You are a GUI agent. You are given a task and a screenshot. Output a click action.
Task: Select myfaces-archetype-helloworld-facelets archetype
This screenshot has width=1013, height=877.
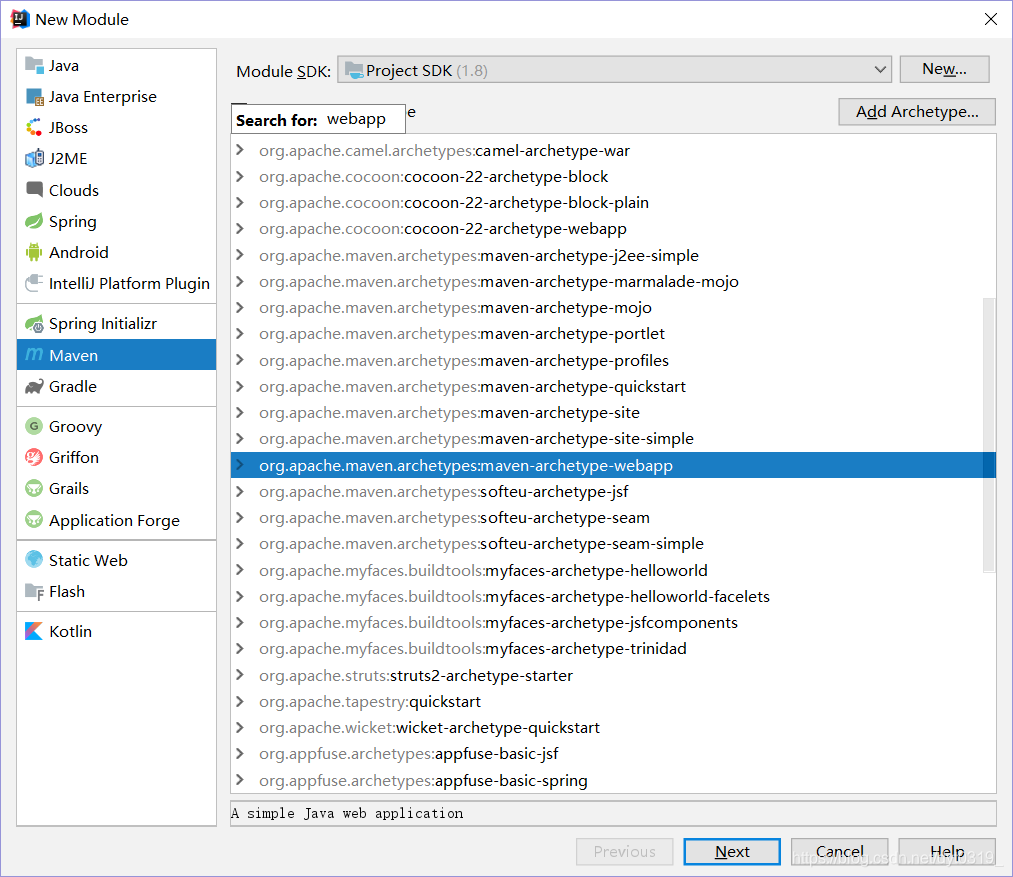(x=514, y=597)
